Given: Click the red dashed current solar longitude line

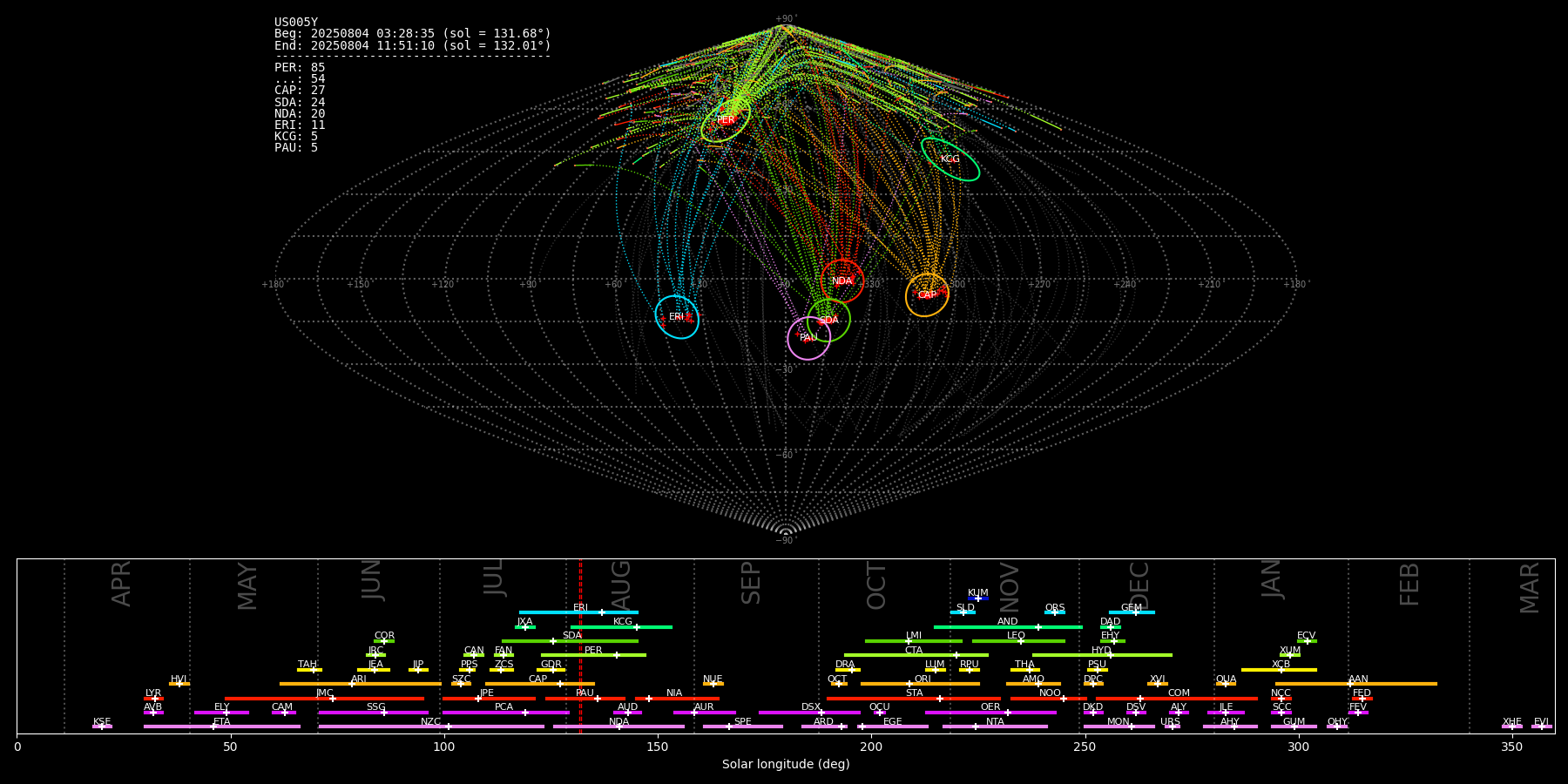Looking at the screenshot, I should (580, 645).
